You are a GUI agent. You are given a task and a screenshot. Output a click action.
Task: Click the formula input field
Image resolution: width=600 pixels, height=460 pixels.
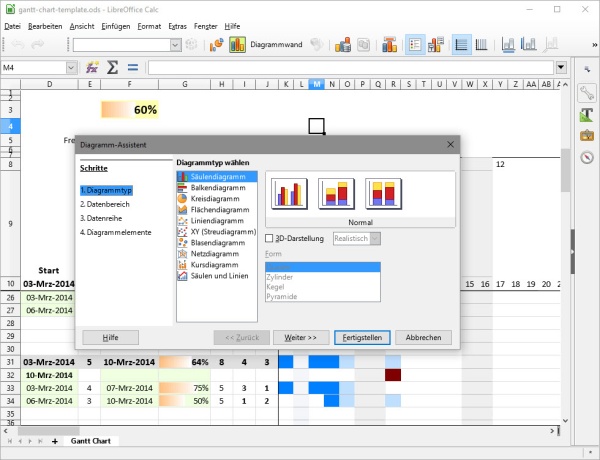(351, 68)
